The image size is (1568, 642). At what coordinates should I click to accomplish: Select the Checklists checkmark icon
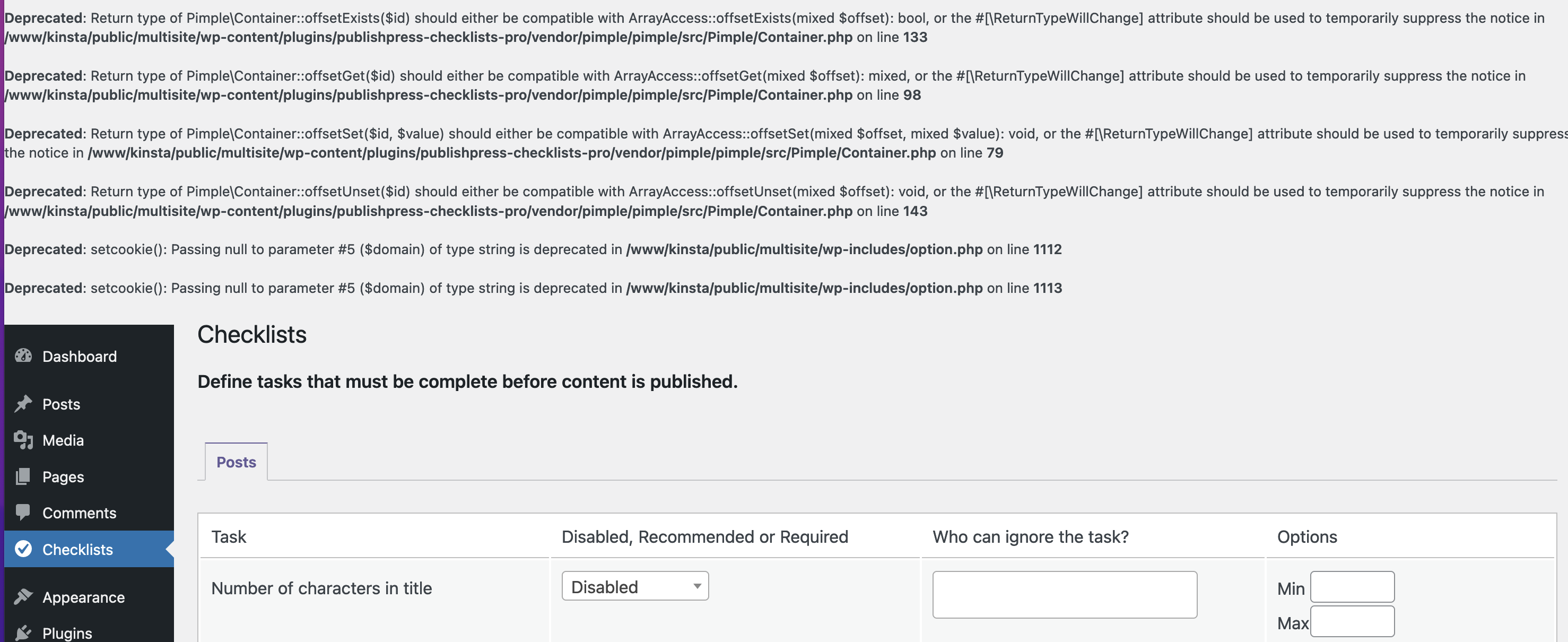point(23,548)
